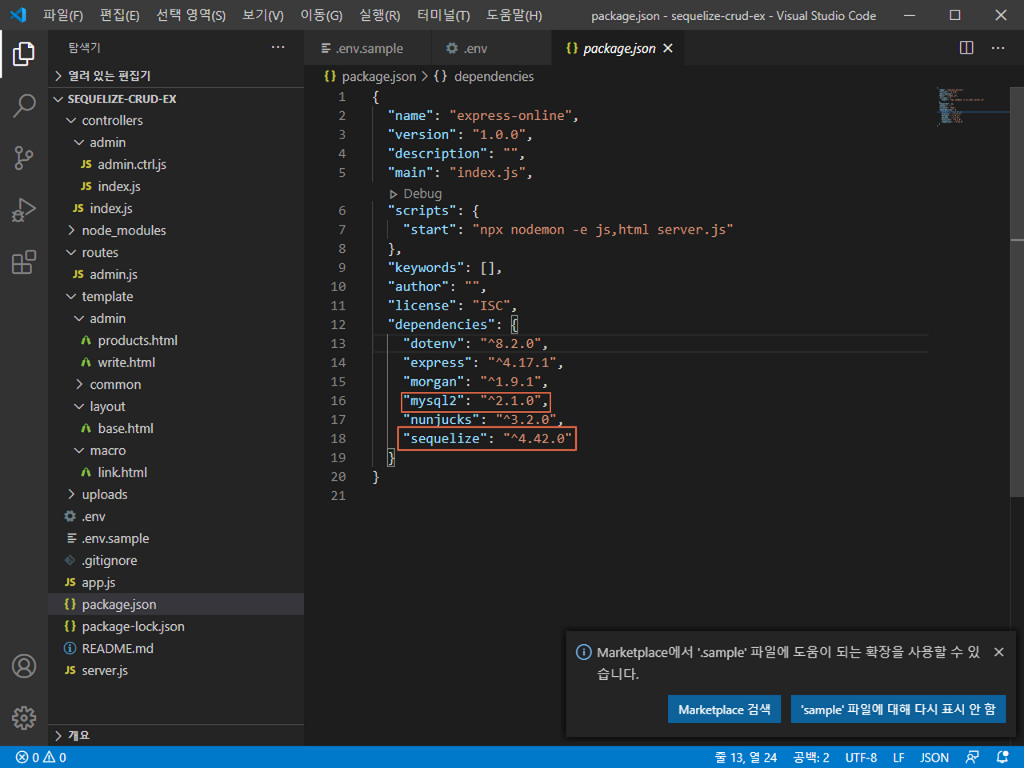The height and width of the screenshot is (768, 1024).
Task: Click the feedback icon in status bar
Action: coord(972,758)
